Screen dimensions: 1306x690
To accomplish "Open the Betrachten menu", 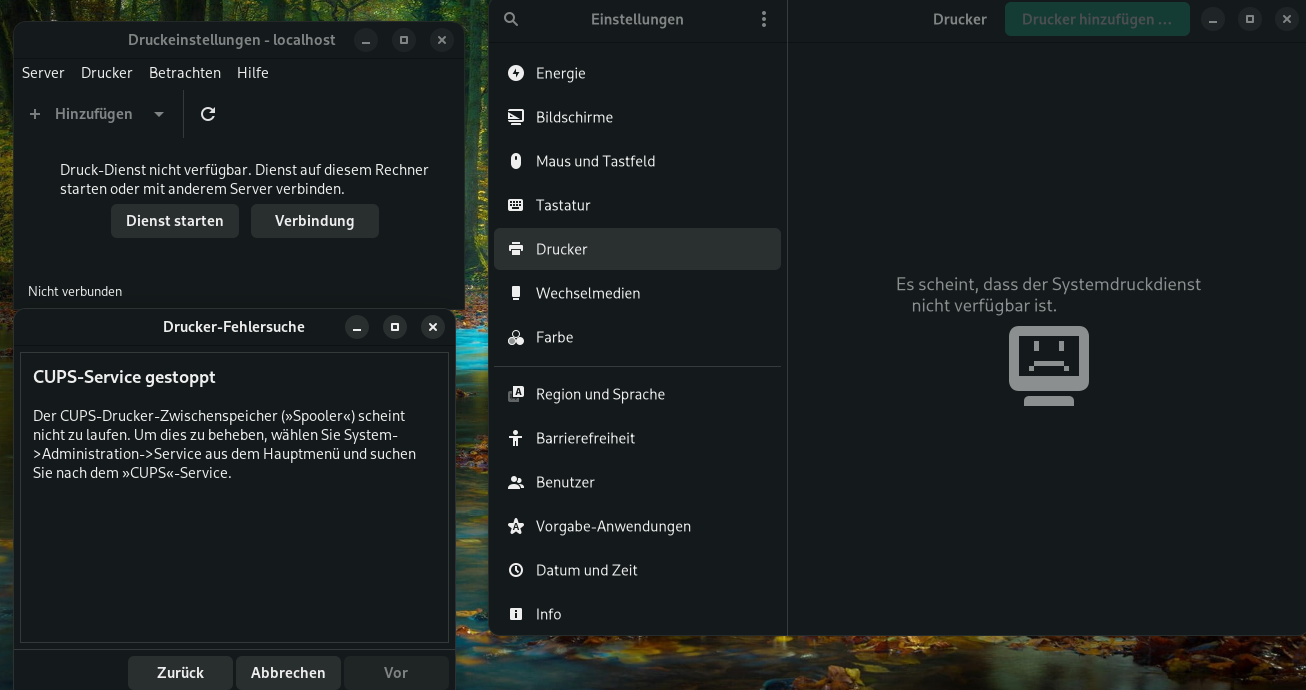I will coord(185,73).
